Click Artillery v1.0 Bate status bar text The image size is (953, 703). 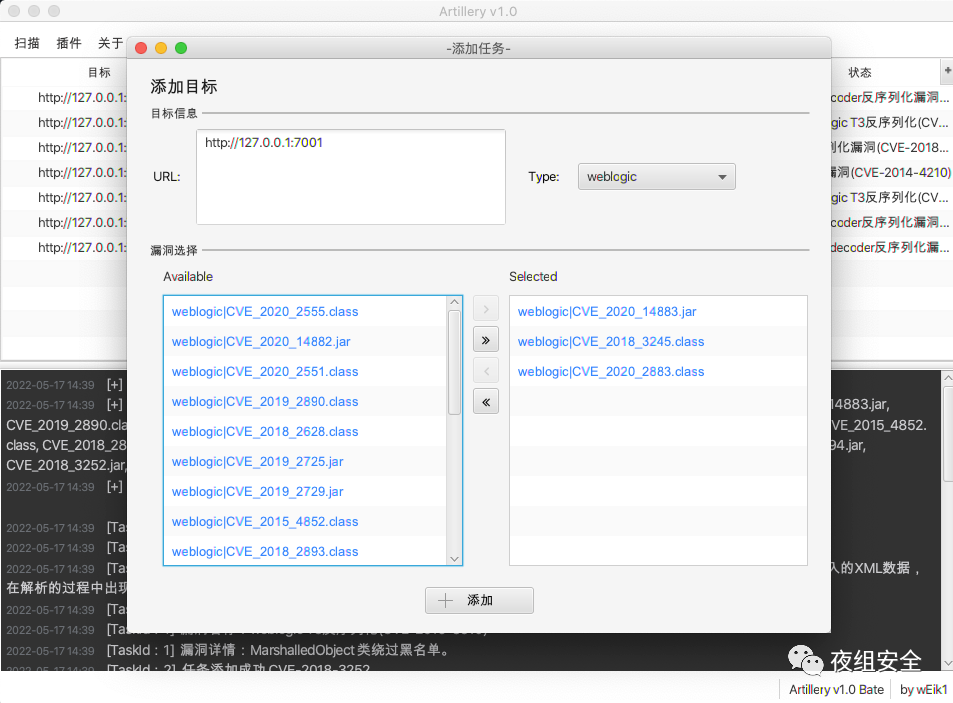[836, 690]
